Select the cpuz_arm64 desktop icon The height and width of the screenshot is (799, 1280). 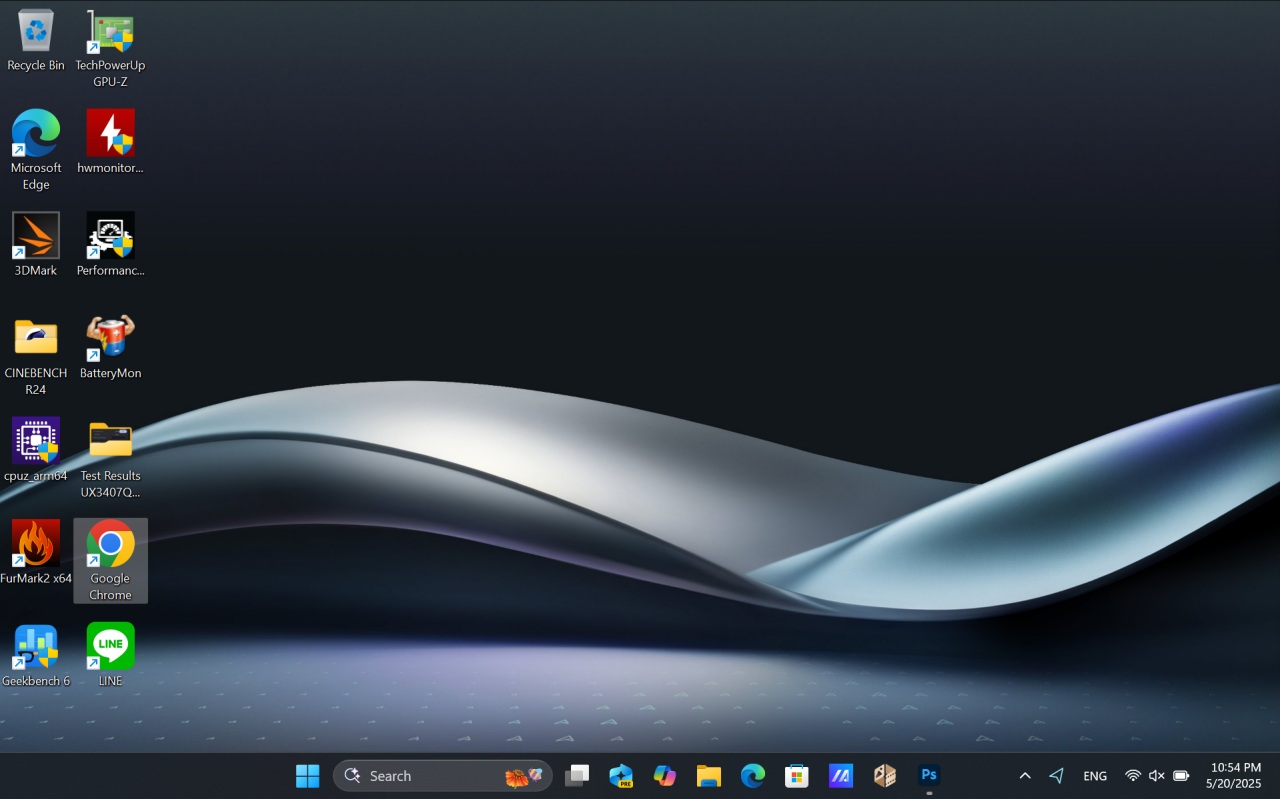[36, 450]
